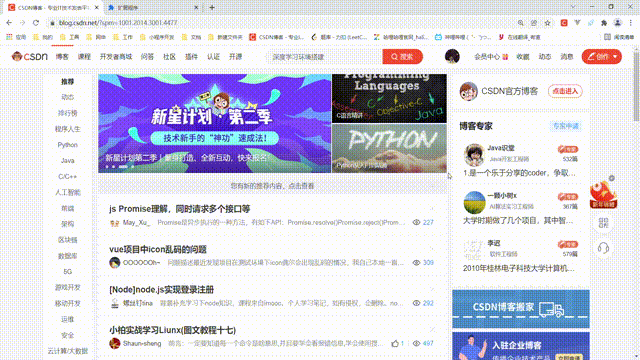The height and width of the screenshot is (360, 640).
Task: Go back with the browser back arrow
Action: click(x=9, y=23)
